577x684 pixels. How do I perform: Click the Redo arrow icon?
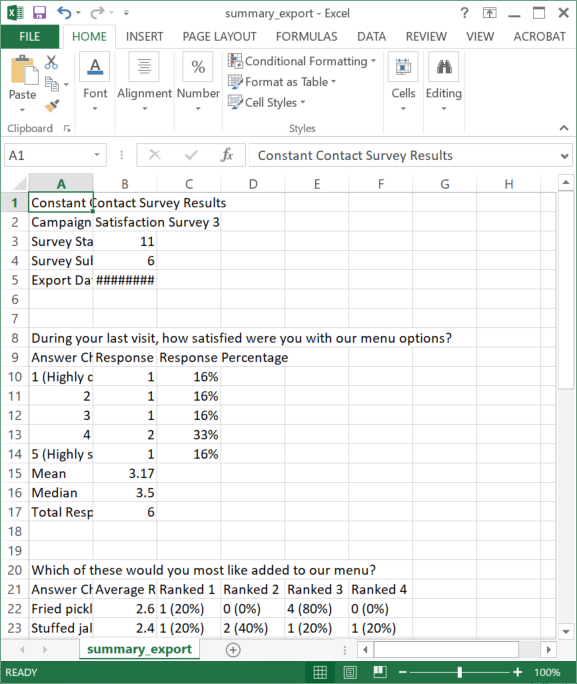tap(96, 13)
